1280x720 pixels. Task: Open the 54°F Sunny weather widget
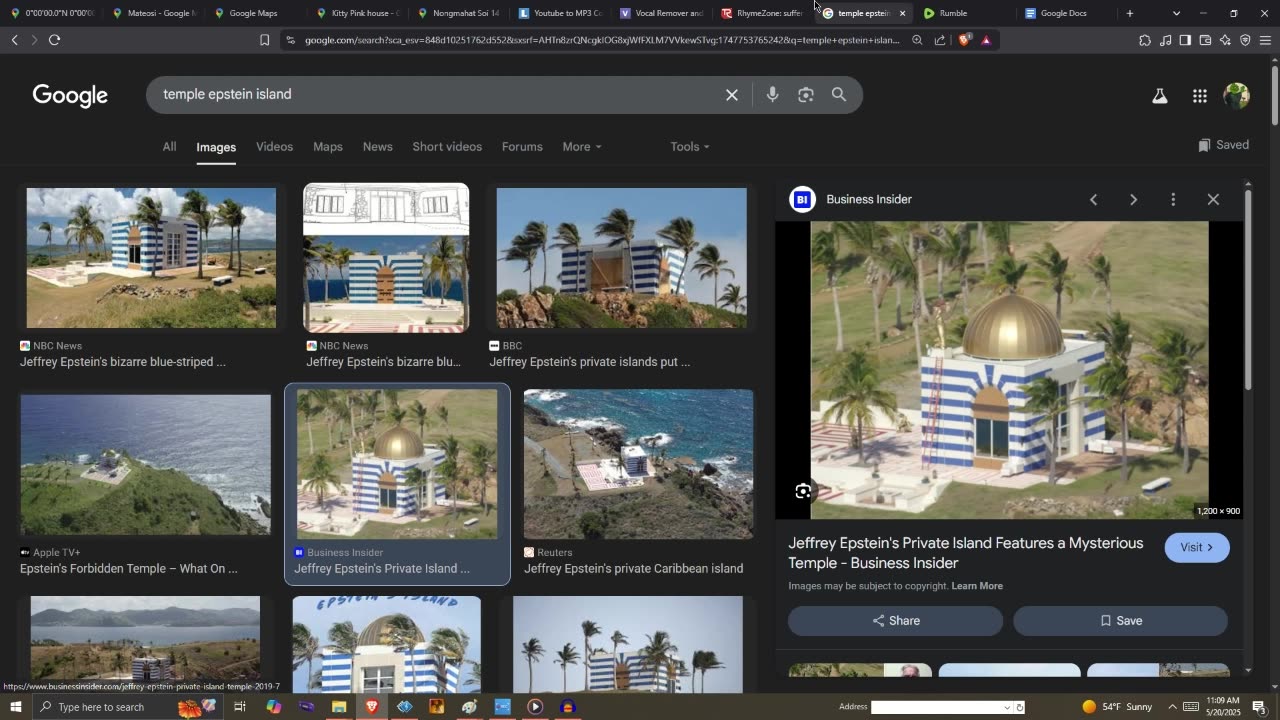tap(1117, 707)
